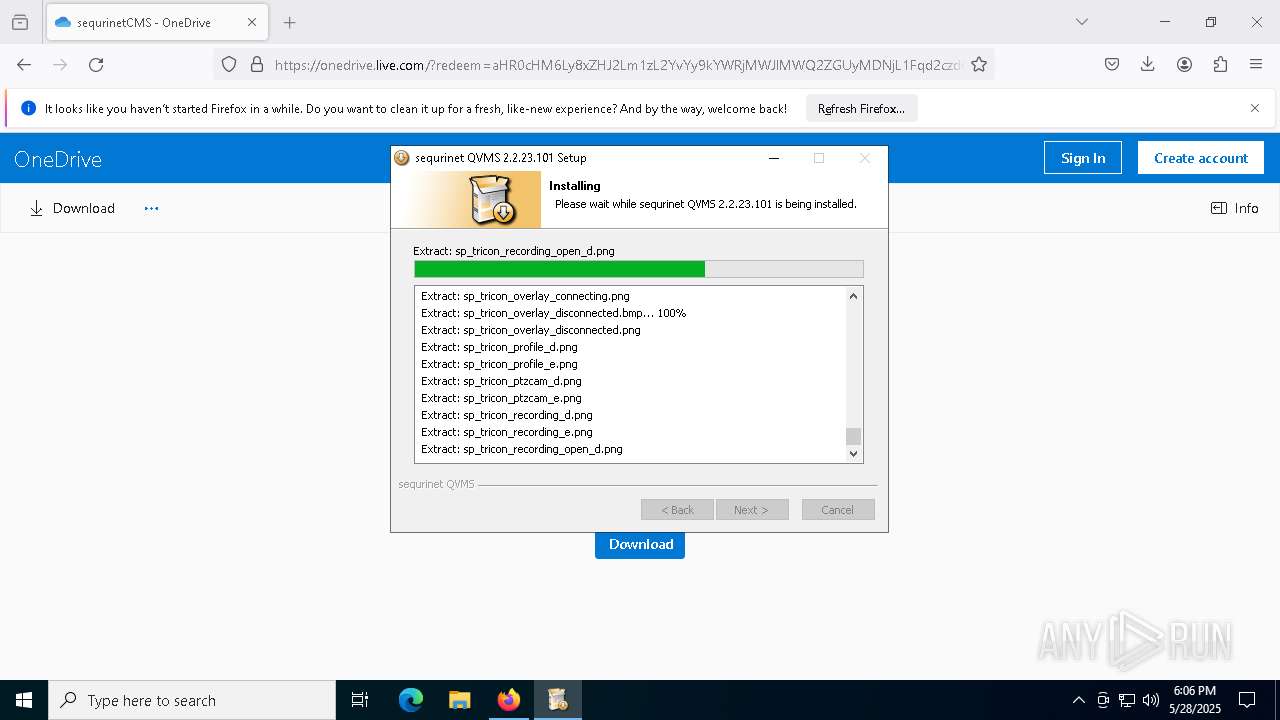Open the Firefox downloads panel
Screen dimensions: 1280x720
pyautogui.click(x=1148, y=64)
